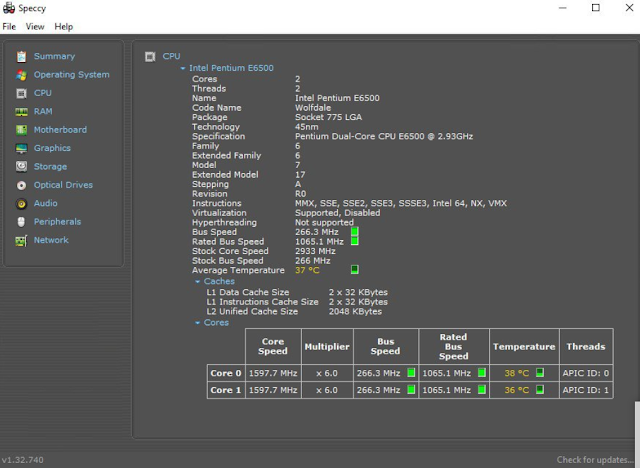
Task: Click the Core 1 row label
Action: click(x=226, y=390)
